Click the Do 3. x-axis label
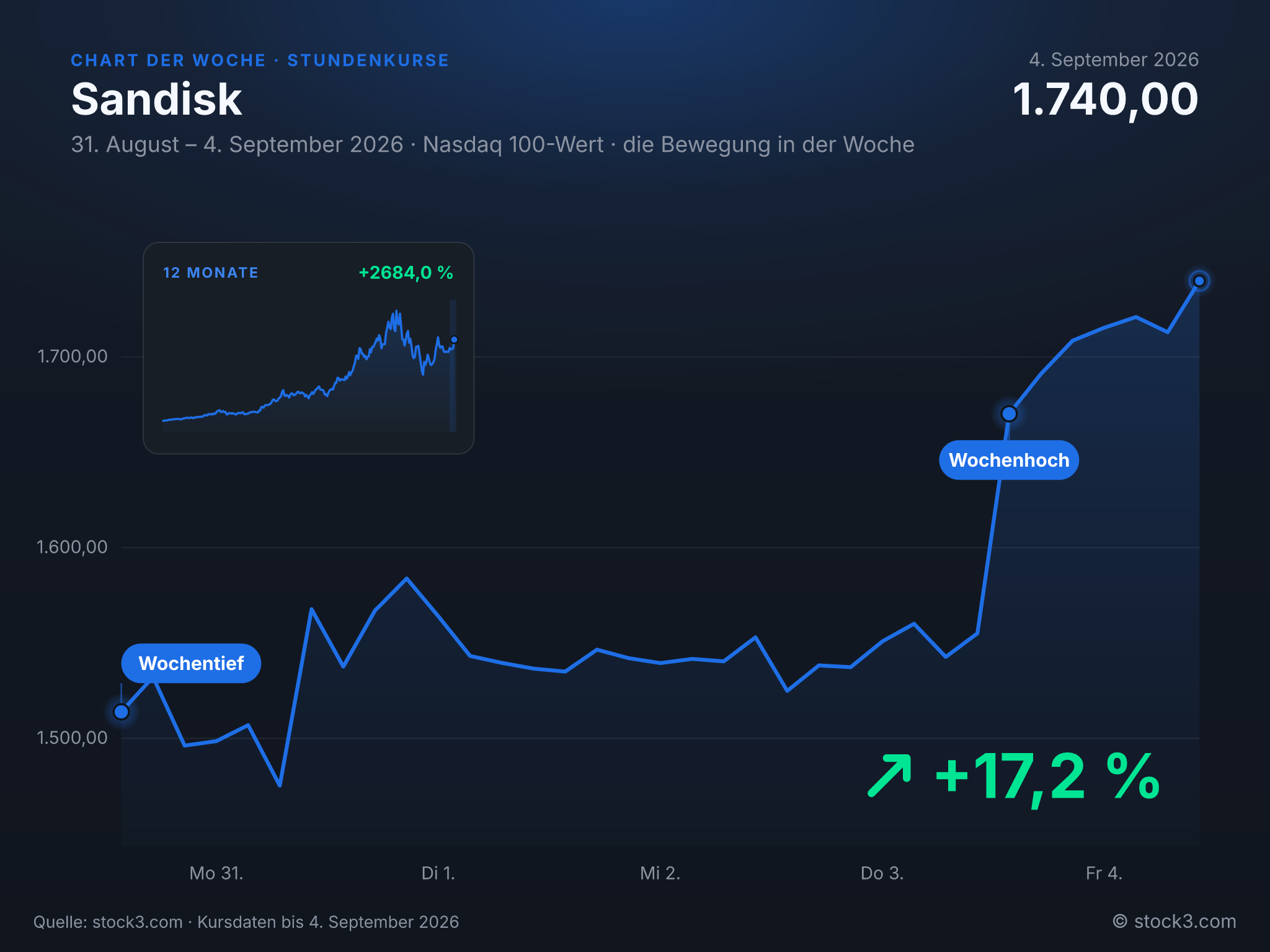The width and height of the screenshot is (1270, 952). pyautogui.click(x=882, y=873)
